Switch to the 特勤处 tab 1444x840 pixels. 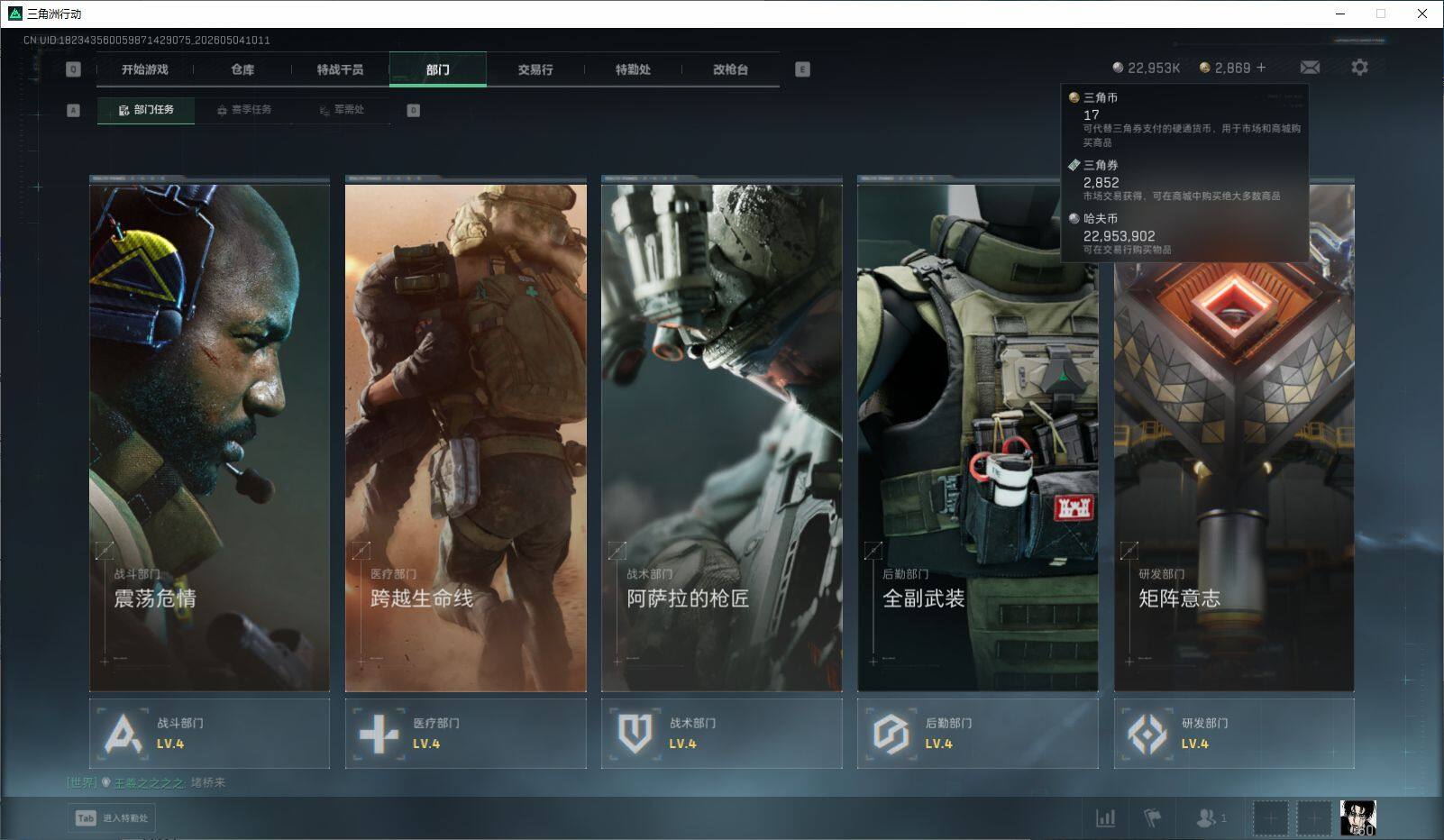coord(633,69)
